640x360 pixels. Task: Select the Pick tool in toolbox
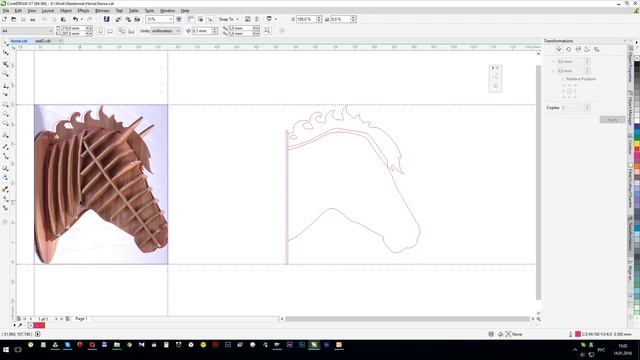tap(5, 43)
